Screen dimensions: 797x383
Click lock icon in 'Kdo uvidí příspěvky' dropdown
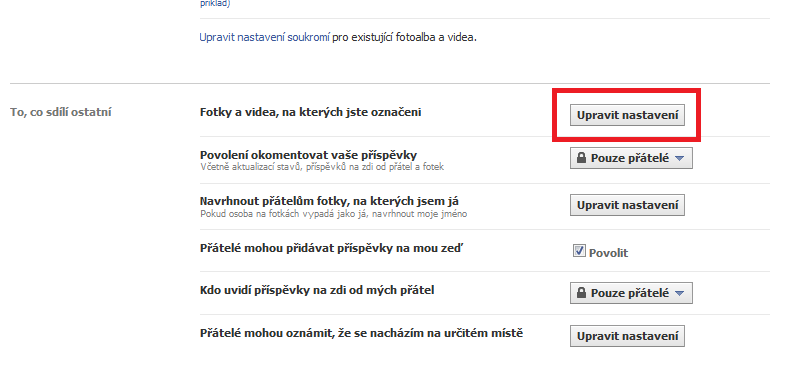coord(581,293)
